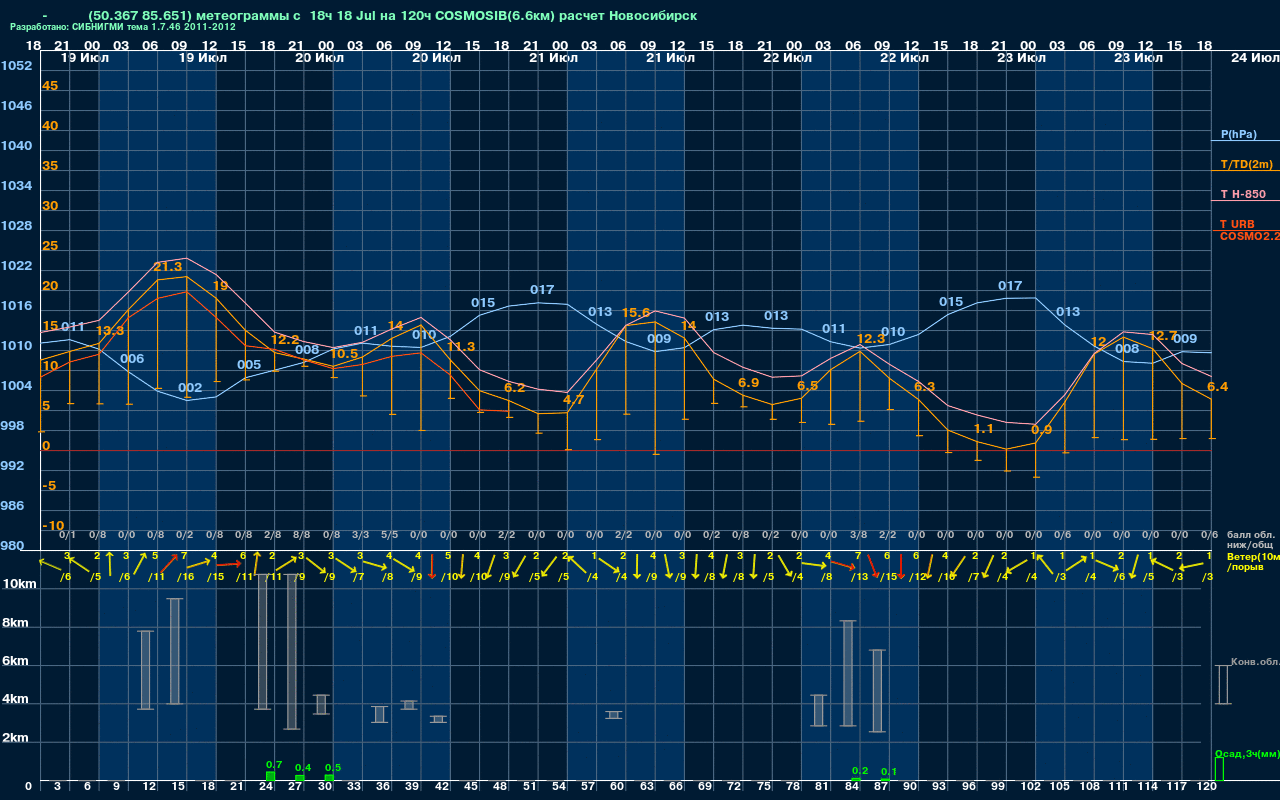Click the 0.2 precipitation amount label

click(860, 771)
